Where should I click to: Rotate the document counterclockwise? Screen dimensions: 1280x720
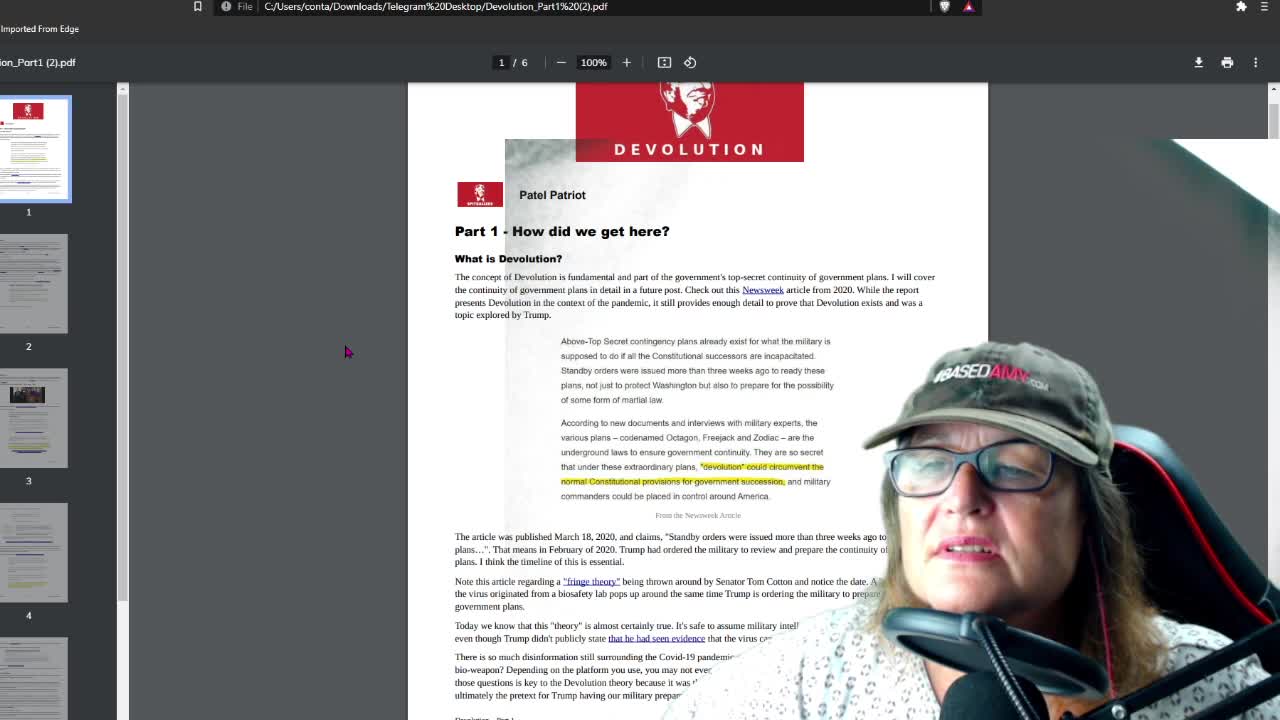tap(690, 63)
